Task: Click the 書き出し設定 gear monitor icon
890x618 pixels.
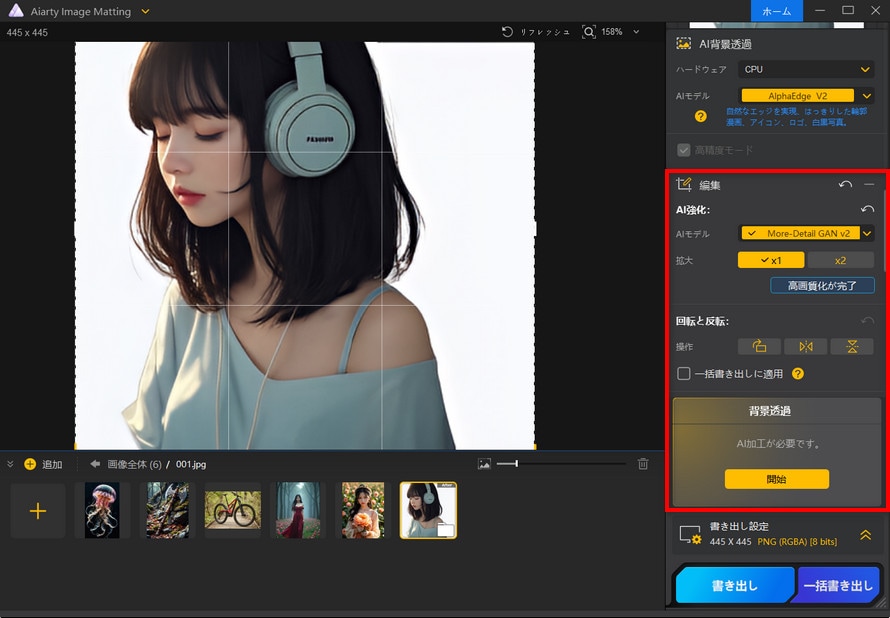Action: click(x=690, y=535)
